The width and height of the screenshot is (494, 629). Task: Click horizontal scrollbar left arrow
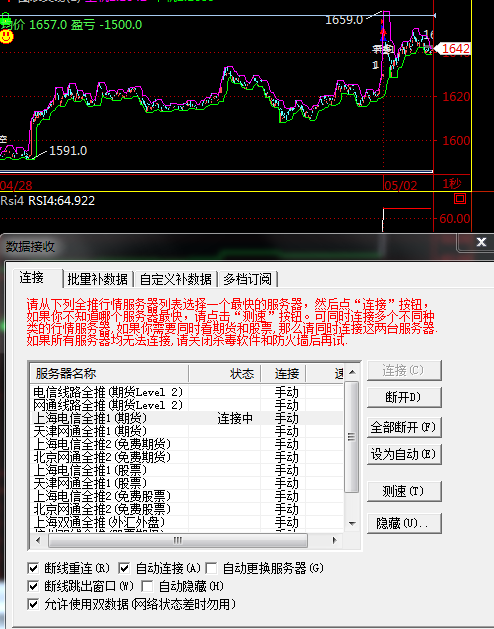[38, 540]
